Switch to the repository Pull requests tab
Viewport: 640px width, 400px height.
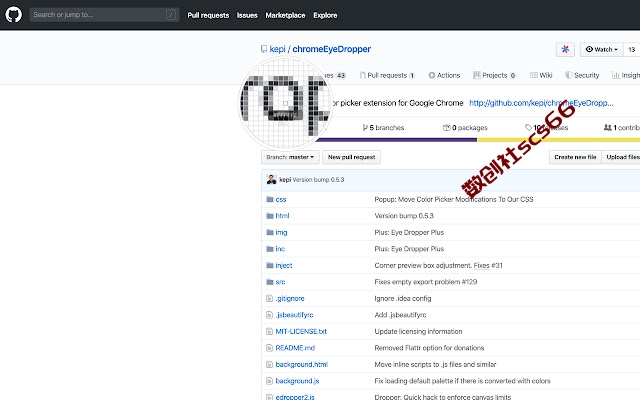pos(387,75)
